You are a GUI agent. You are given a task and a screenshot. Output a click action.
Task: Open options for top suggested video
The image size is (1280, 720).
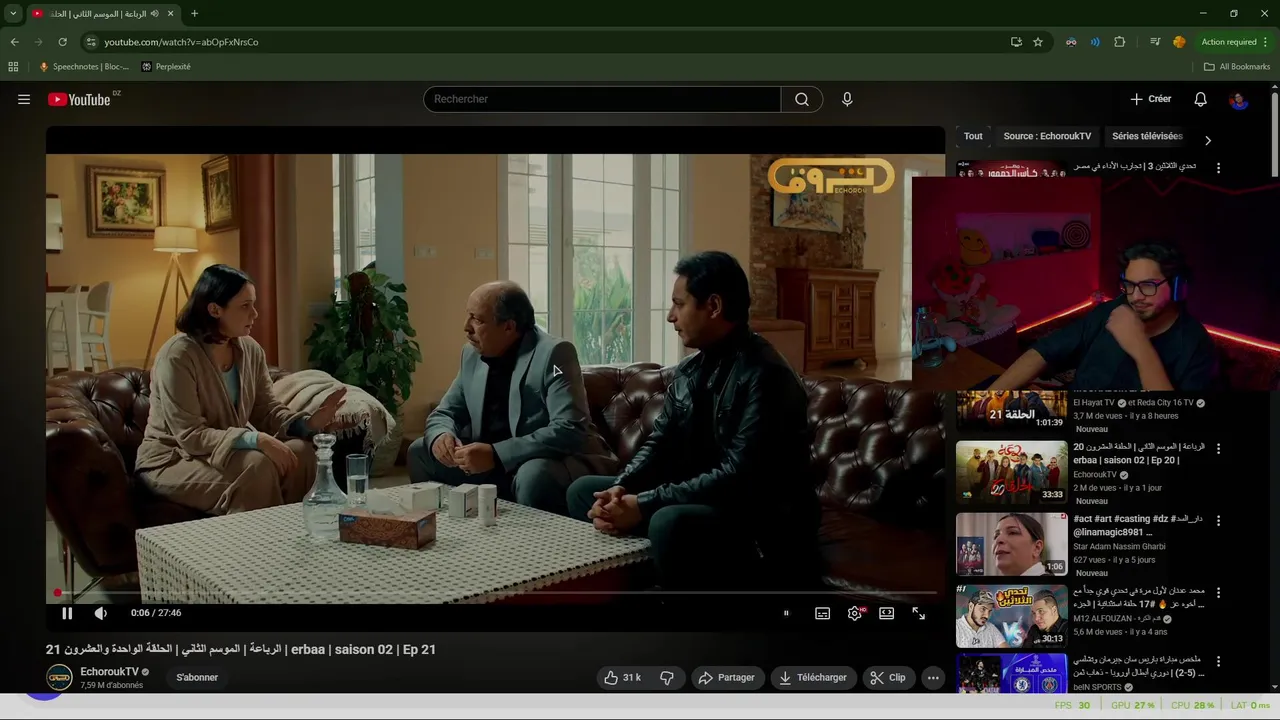1218,168
